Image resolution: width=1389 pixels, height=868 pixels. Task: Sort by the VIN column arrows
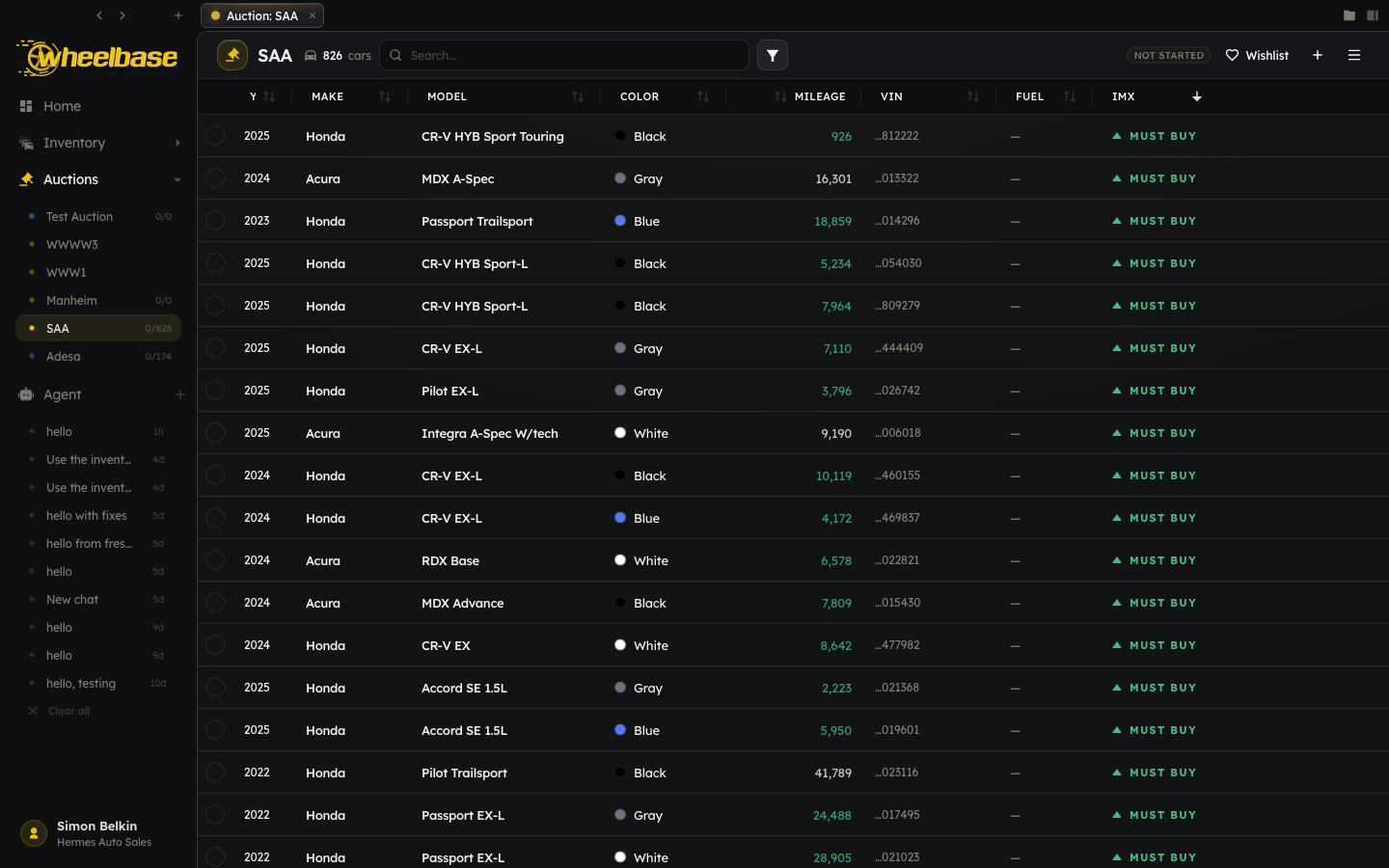pyautogui.click(x=973, y=96)
